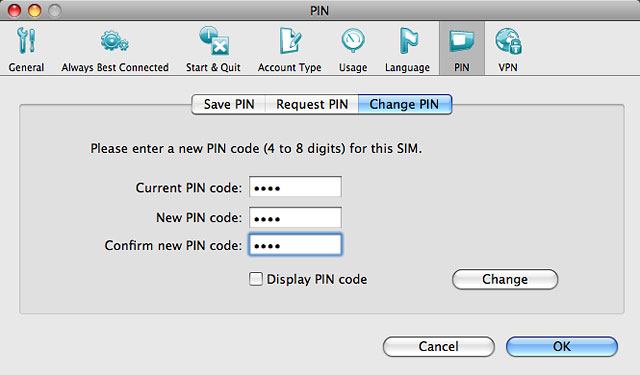Open the Usage gauge icon
The image size is (640, 375).
point(353,41)
